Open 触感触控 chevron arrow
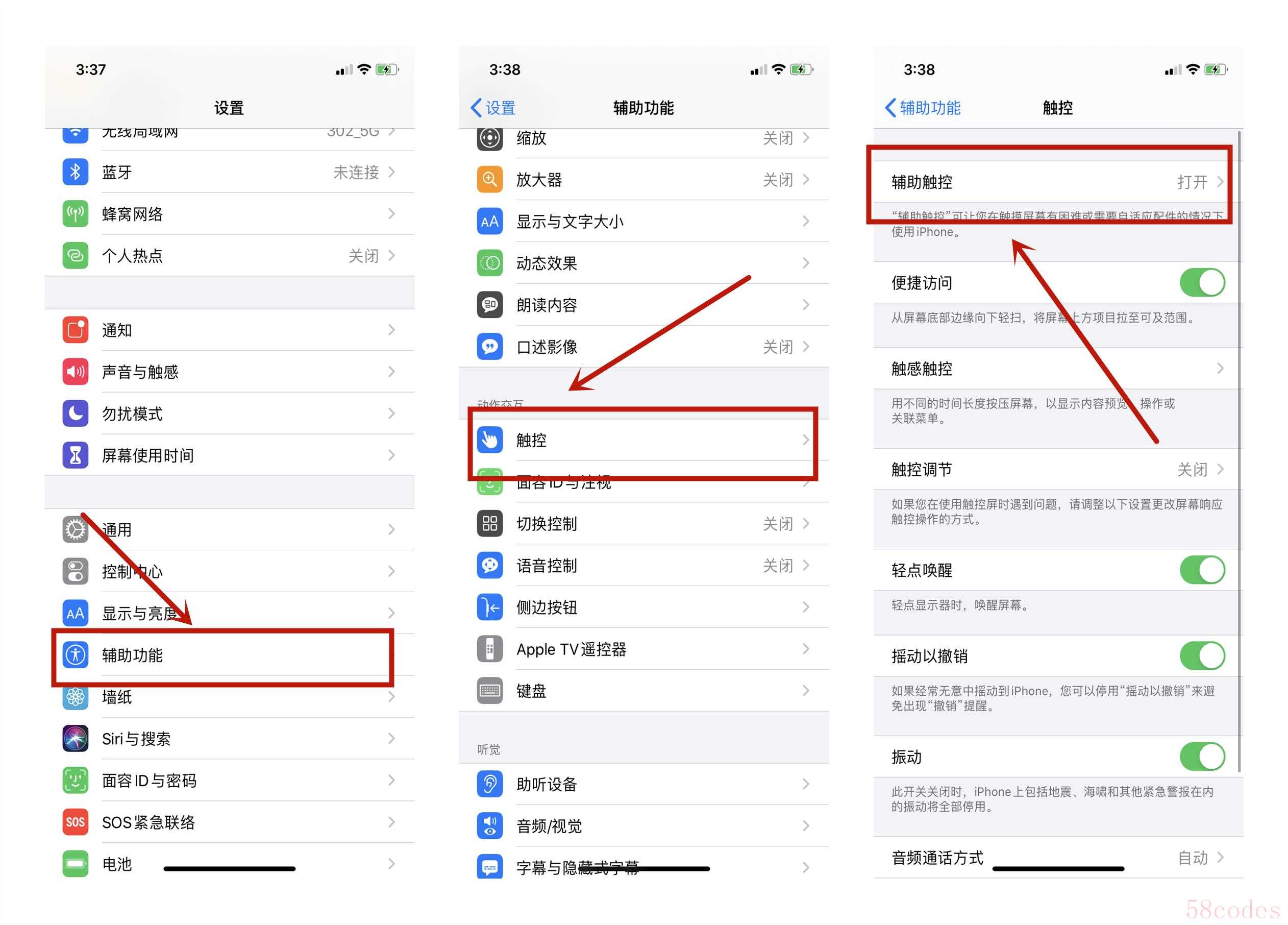Image resolution: width=1288 pixels, height=925 pixels. coord(1221,369)
